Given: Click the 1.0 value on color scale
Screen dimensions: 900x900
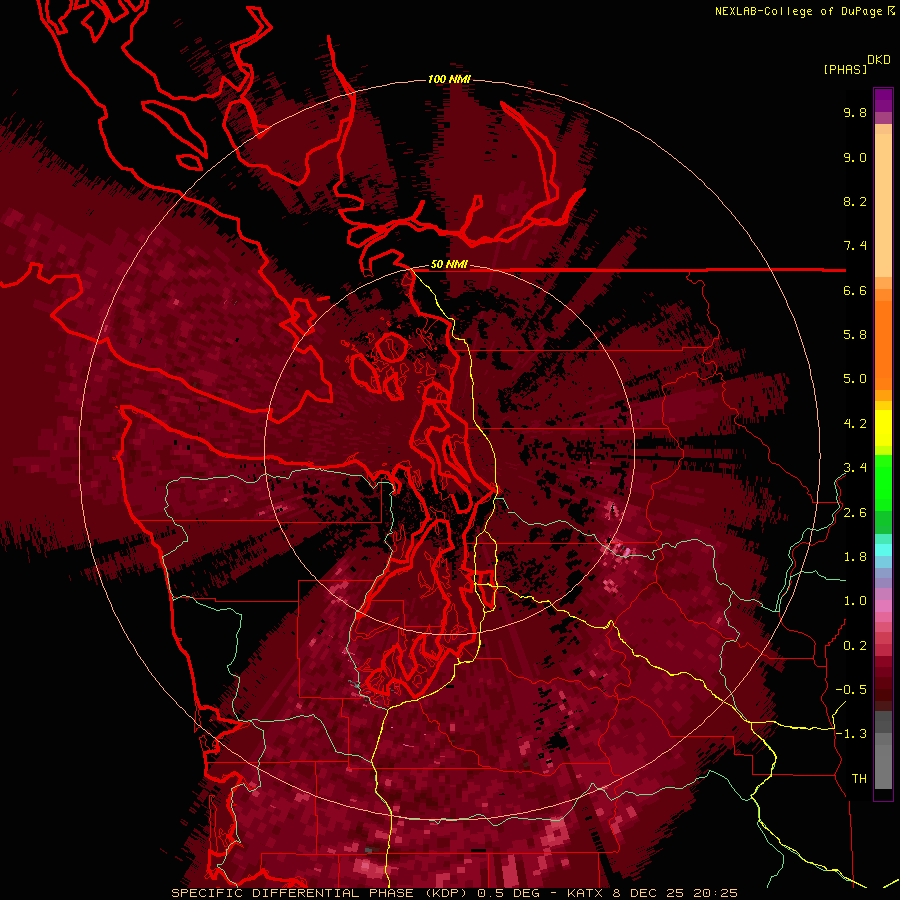Looking at the screenshot, I should pyautogui.click(x=855, y=601).
